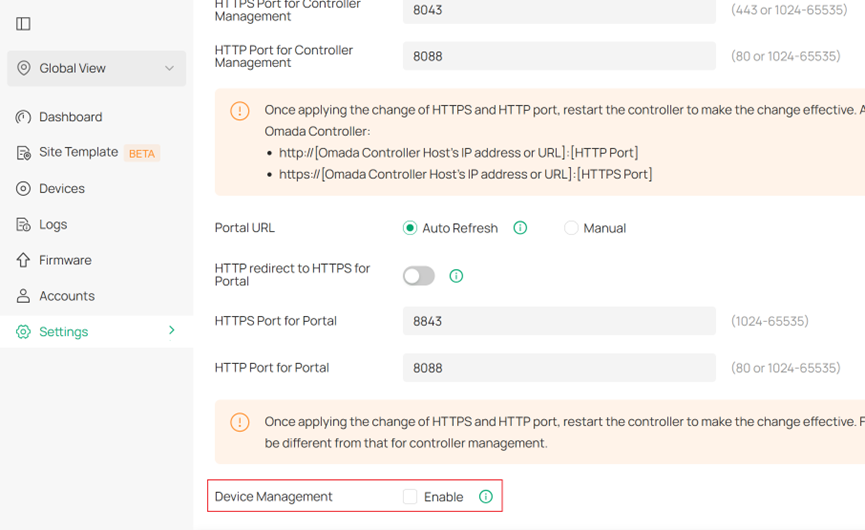
Task: Click the Site Template icon
Action: pyautogui.click(x=23, y=153)
